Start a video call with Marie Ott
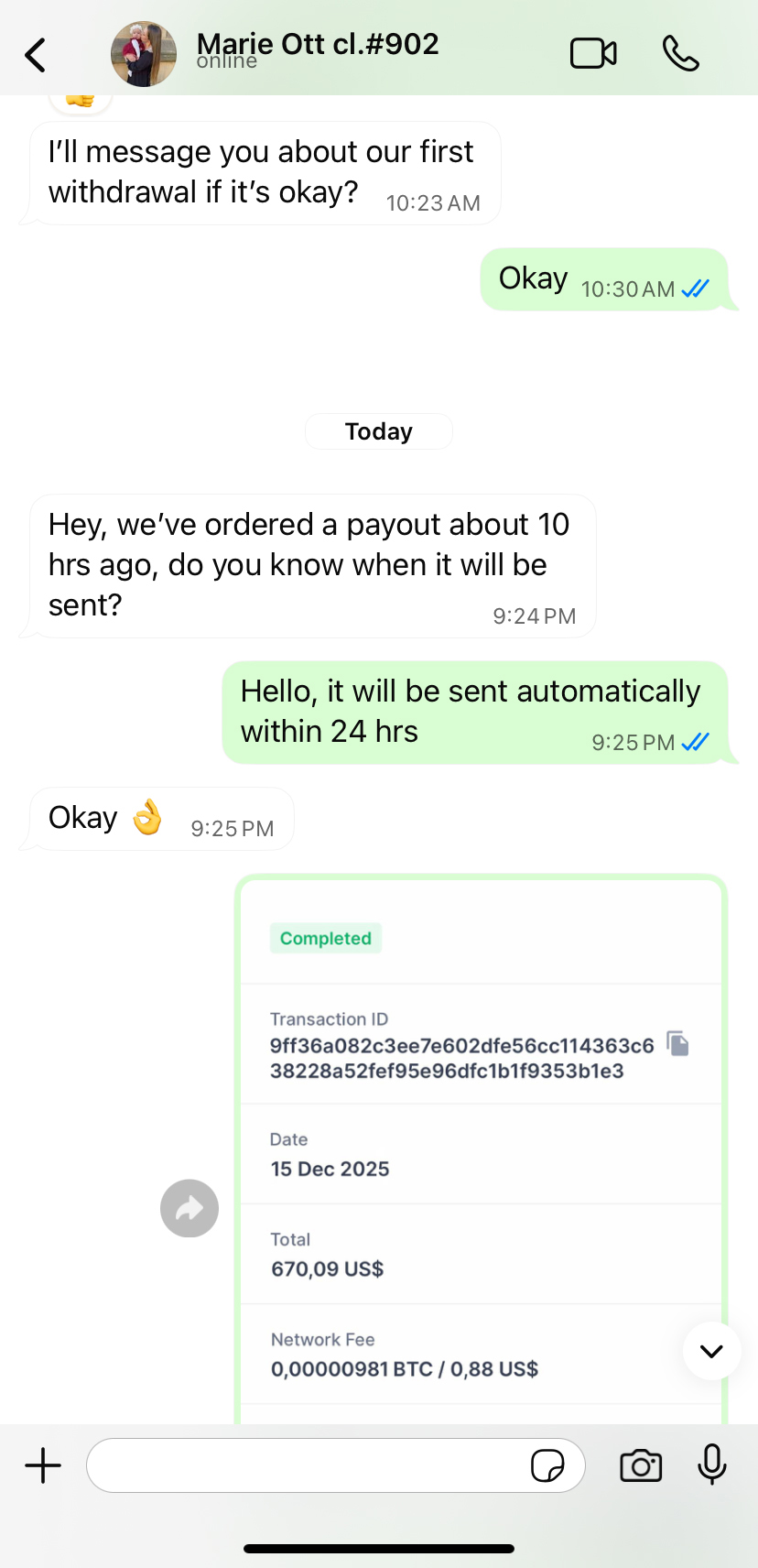The width and height of the screenshot is (758, 1568). 593,54
